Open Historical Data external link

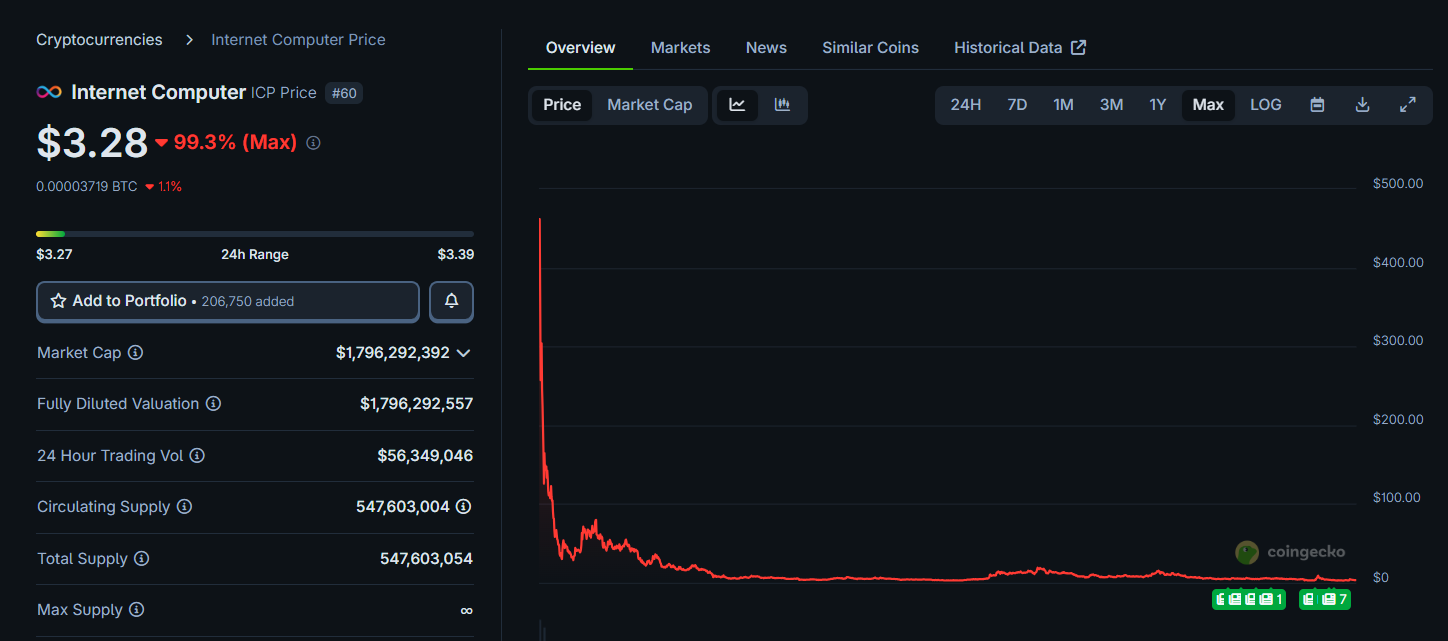1019,48
